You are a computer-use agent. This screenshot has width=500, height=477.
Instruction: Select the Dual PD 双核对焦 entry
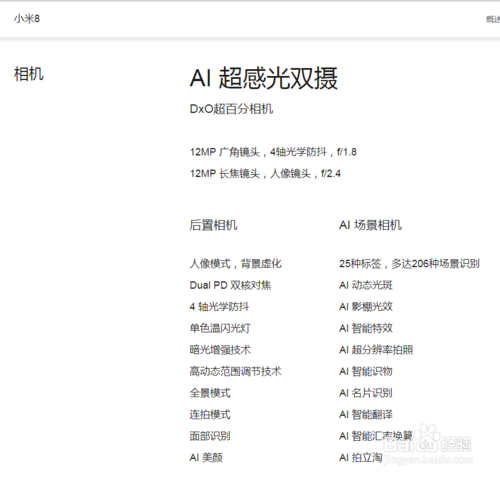(230, 285)
